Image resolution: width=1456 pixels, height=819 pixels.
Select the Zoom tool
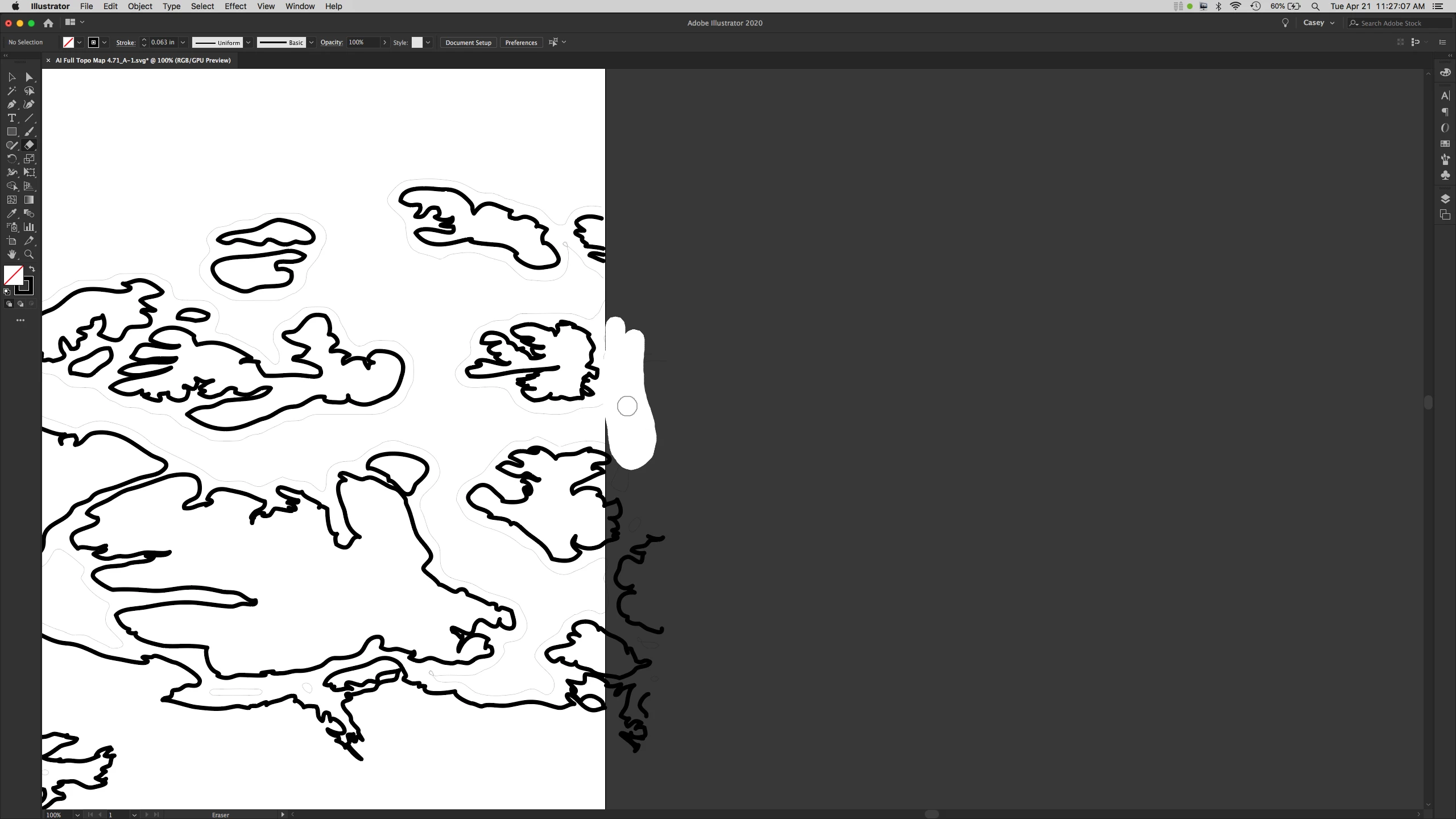point(29,254)
